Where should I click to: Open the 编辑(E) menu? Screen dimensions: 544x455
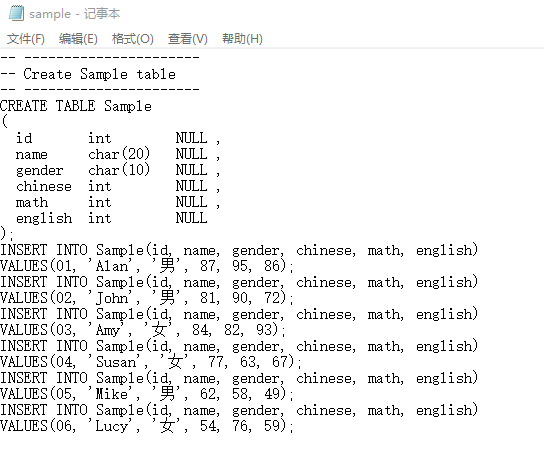tap(78, 39)
